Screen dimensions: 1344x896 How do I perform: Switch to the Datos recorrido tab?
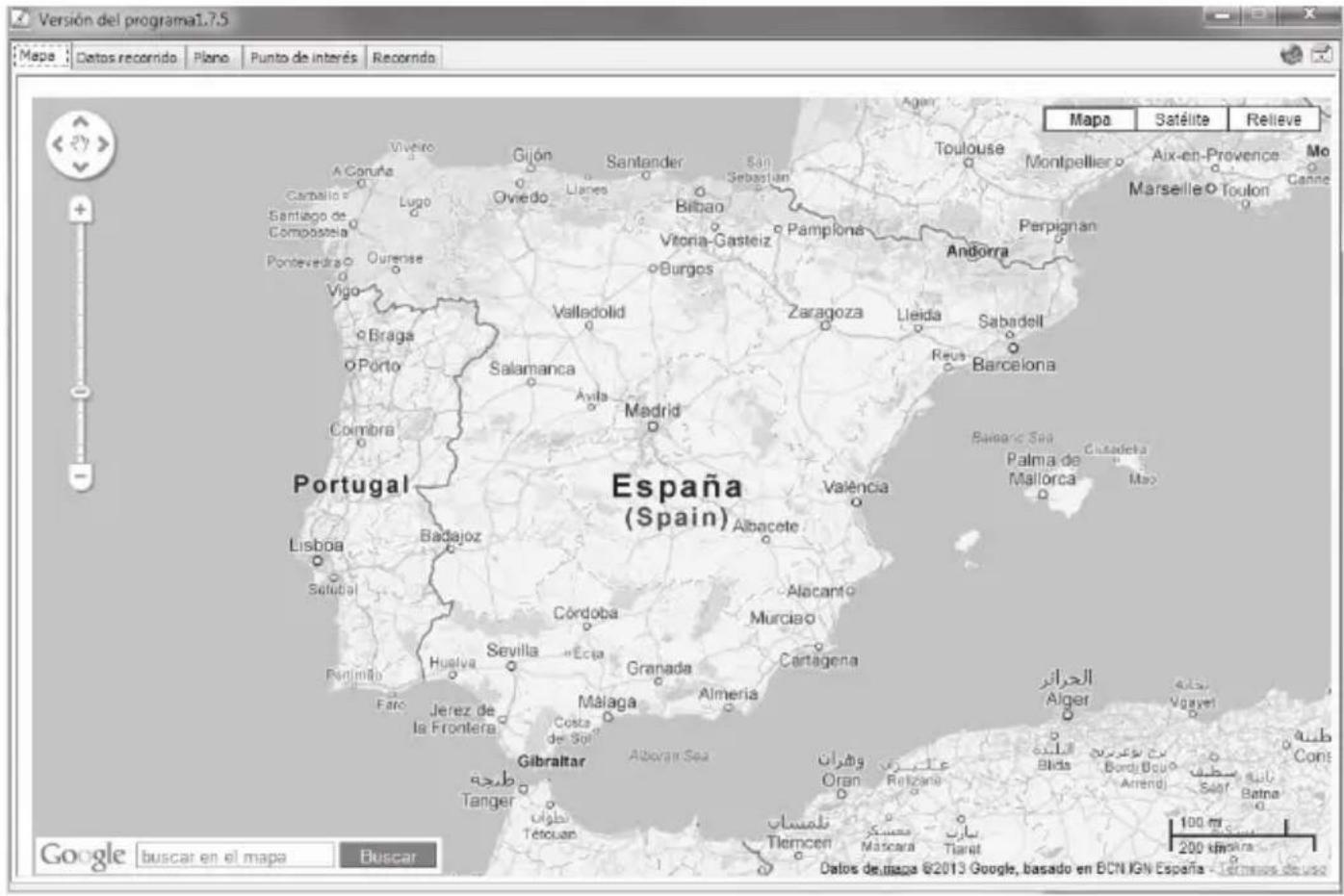click(x=126, y=57)
